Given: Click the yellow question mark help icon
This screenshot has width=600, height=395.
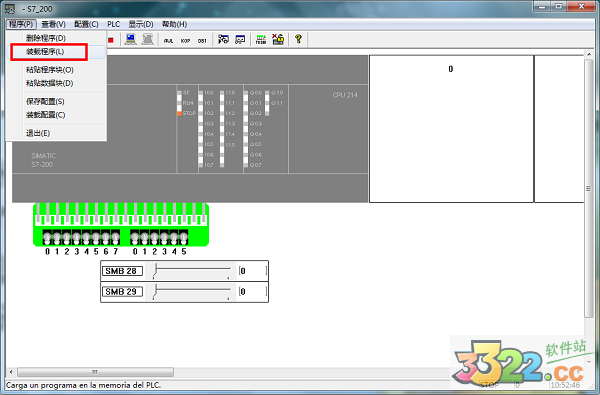Looking at the screenshot, I should 298,39.
